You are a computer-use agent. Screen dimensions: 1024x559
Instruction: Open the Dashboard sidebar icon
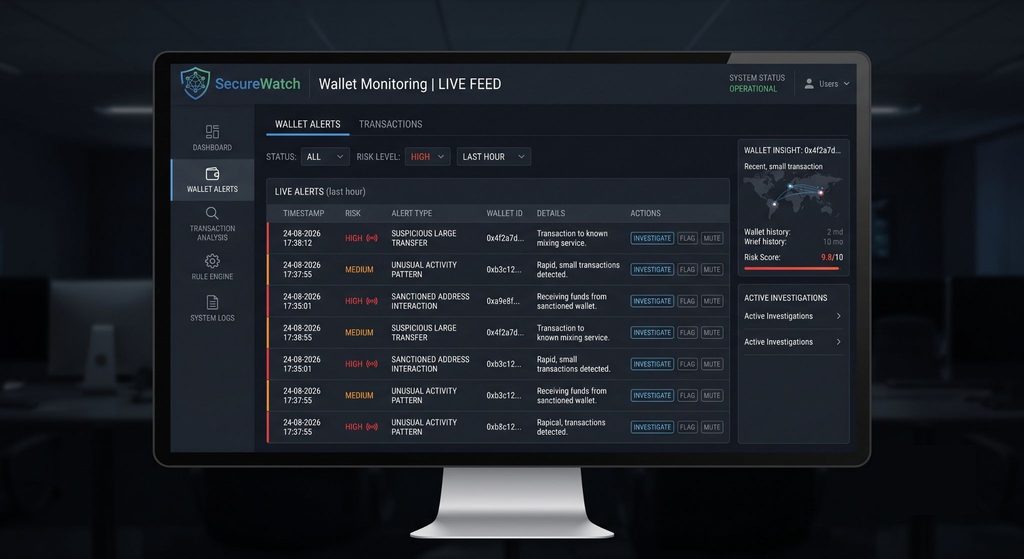[212, 132]
